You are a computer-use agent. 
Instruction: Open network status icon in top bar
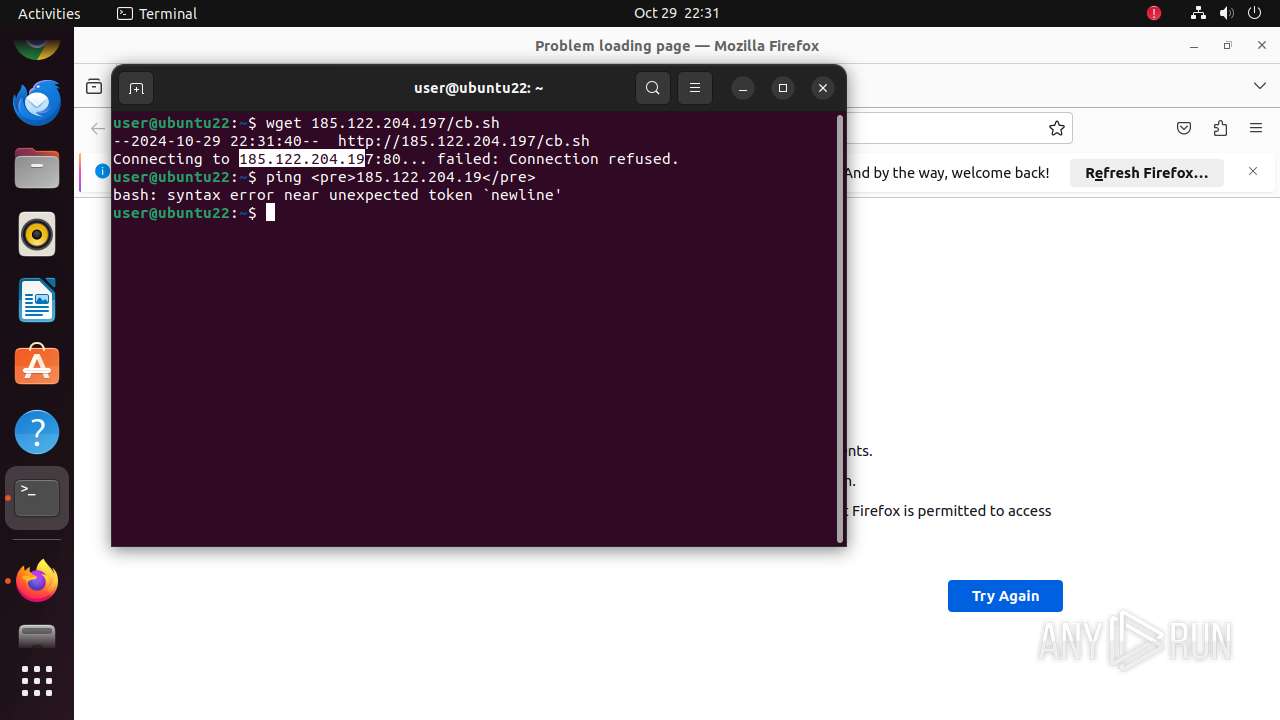[x=1198, y=13]
